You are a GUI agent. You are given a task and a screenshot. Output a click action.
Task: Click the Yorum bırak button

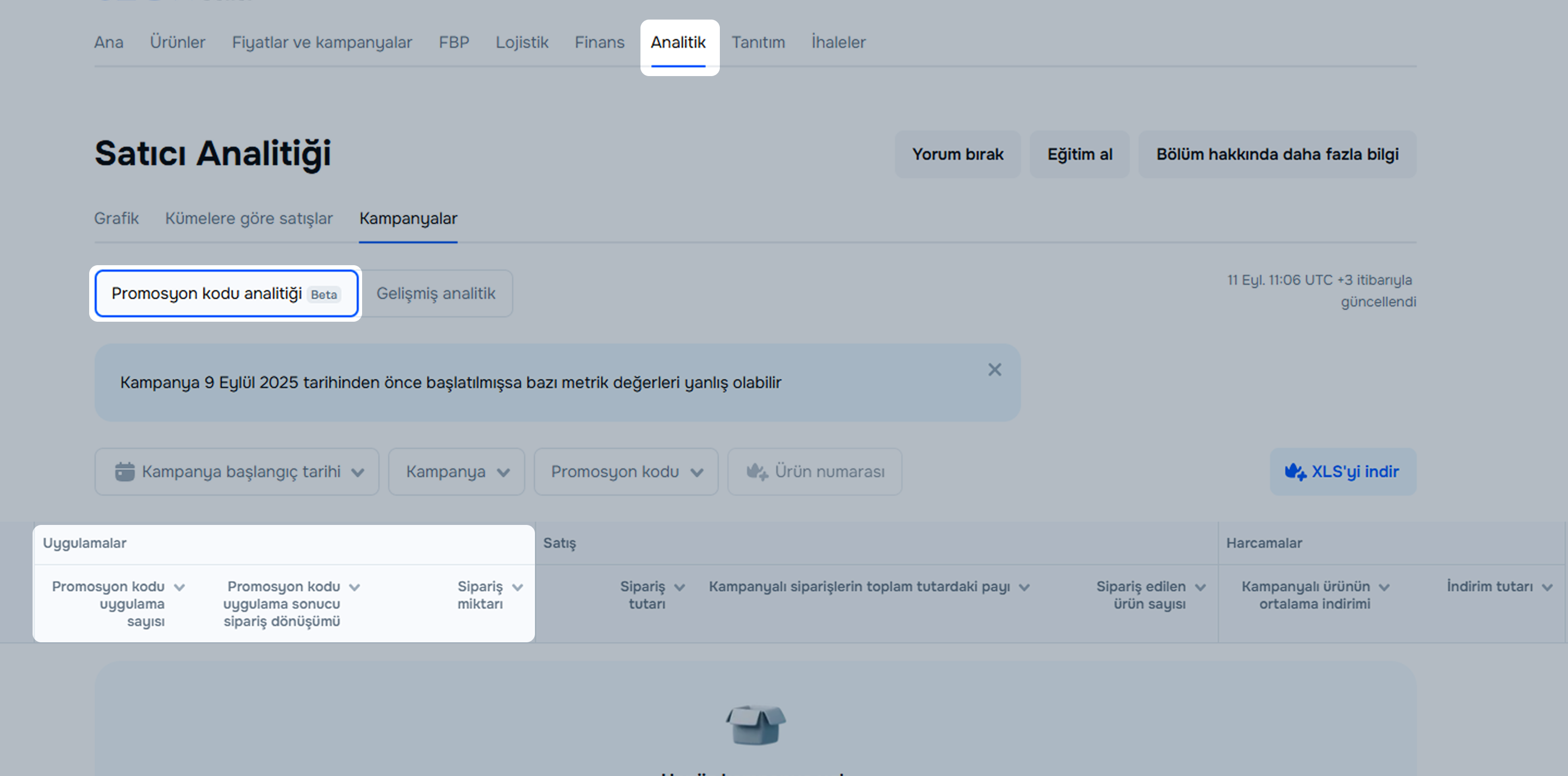[x=957, y=154]
